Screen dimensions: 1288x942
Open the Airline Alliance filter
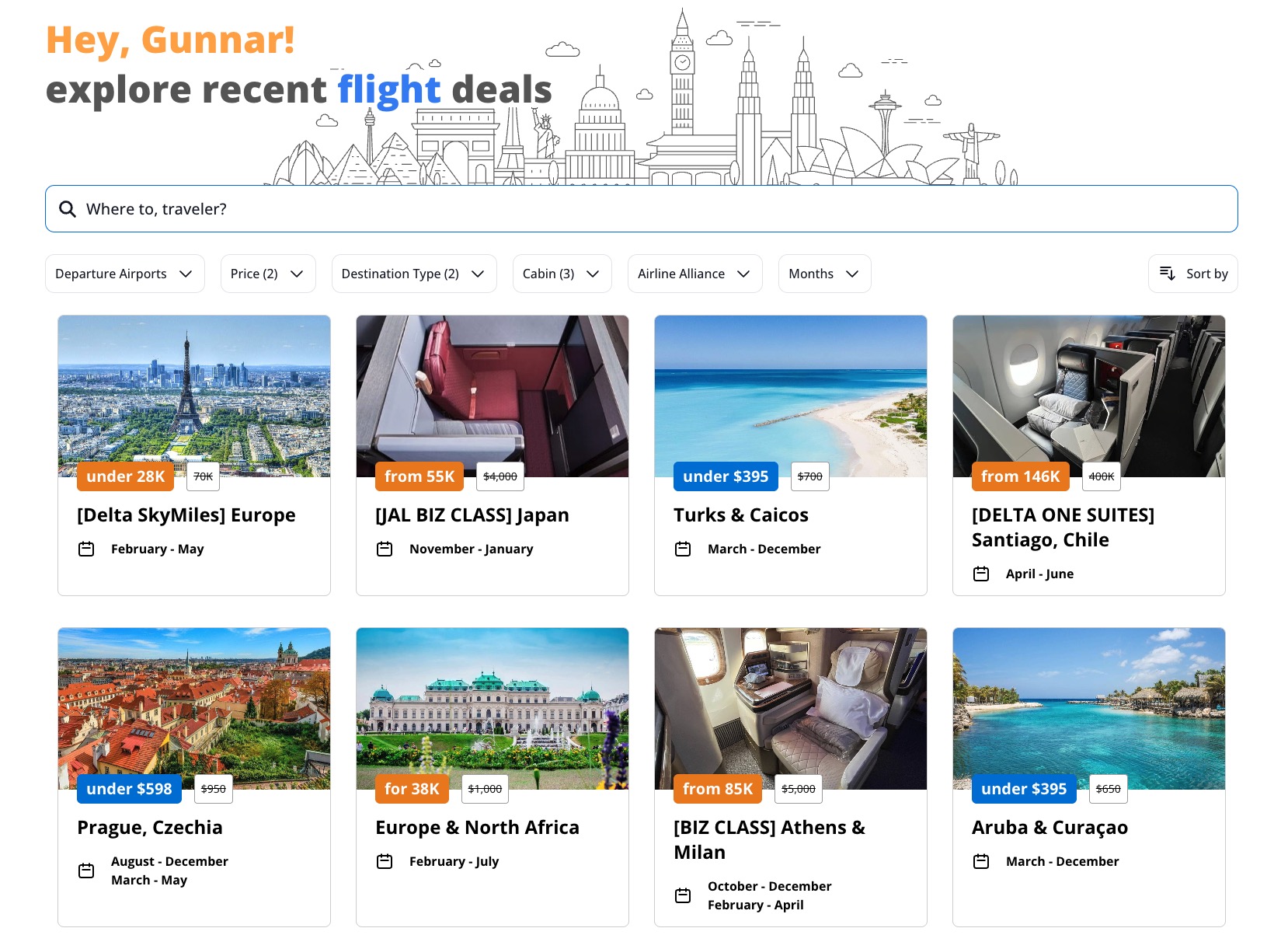click(x=694, y=274)
